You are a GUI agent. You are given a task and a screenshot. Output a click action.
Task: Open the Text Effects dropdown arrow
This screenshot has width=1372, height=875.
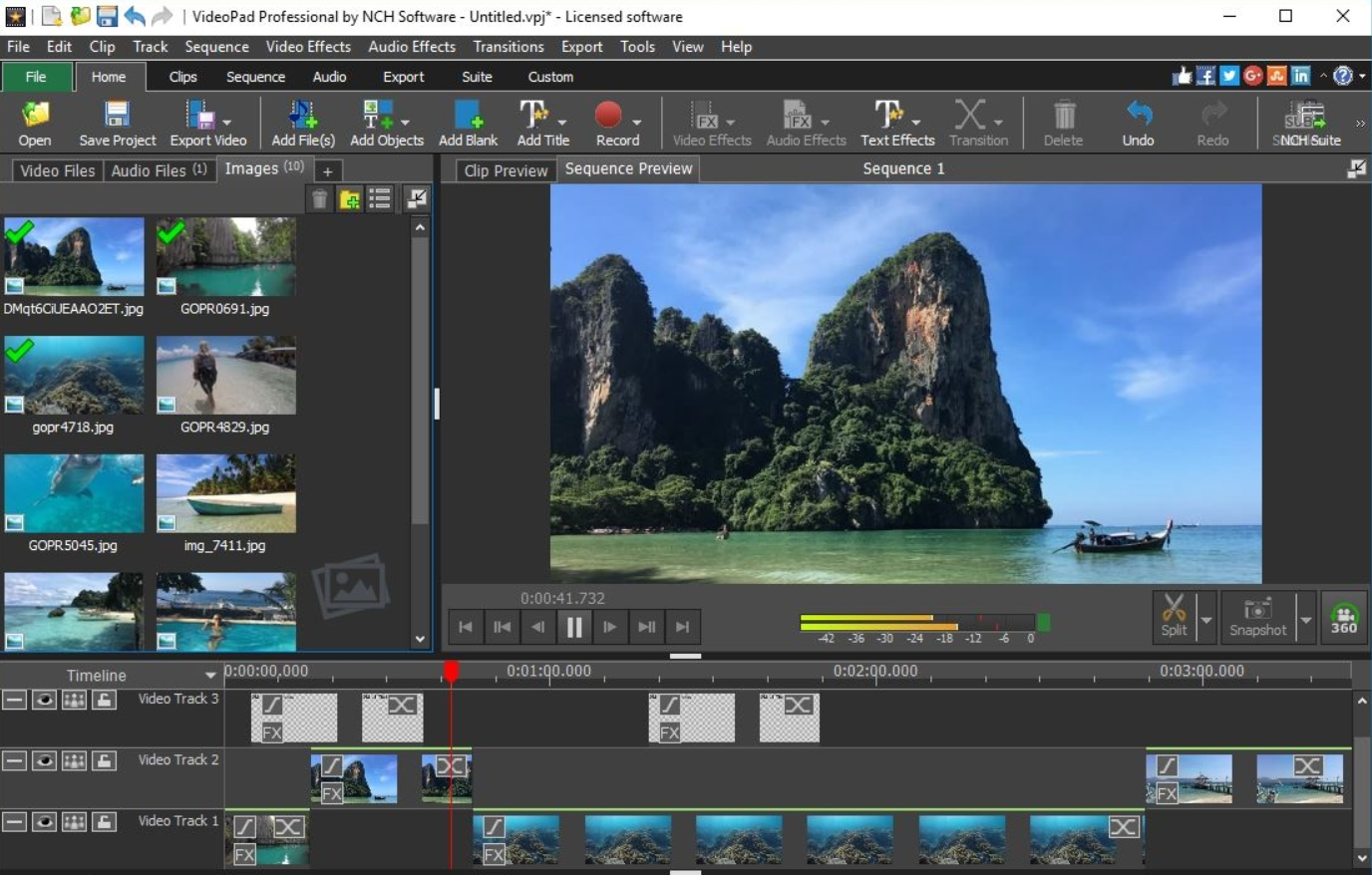point(916,122)
